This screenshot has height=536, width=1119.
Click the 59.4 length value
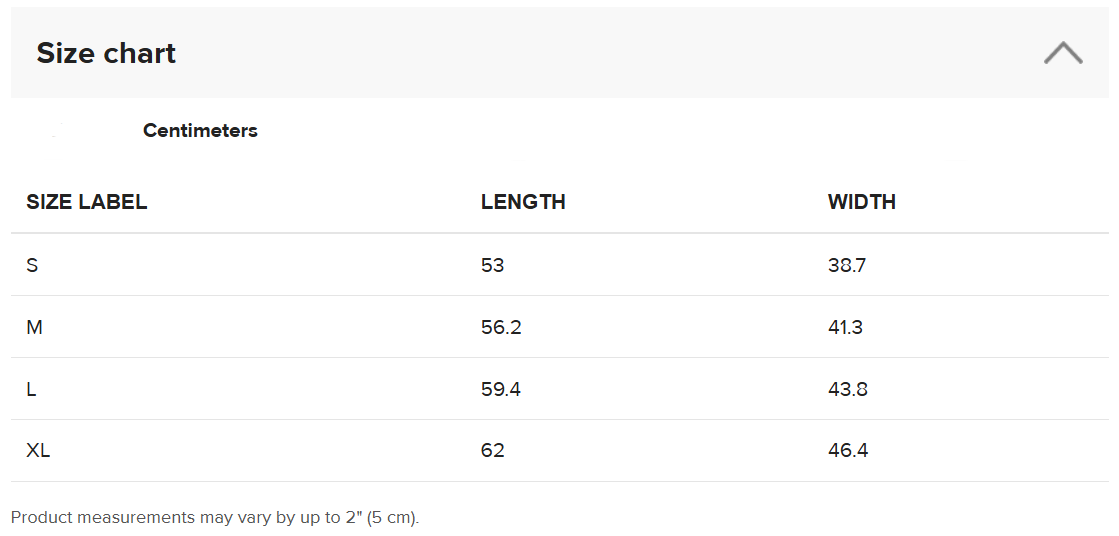[500, 389]
